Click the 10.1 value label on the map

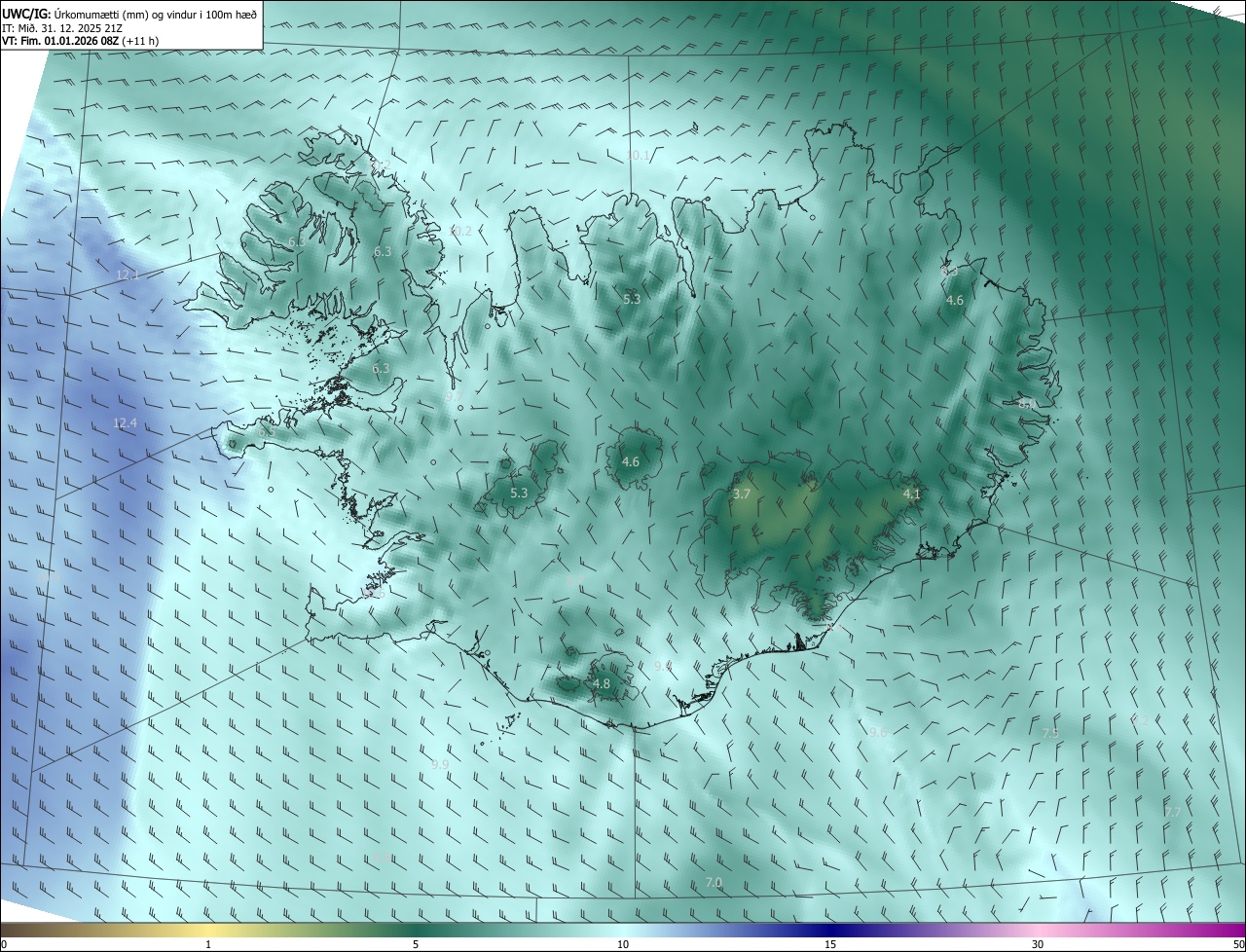(638, 156)
